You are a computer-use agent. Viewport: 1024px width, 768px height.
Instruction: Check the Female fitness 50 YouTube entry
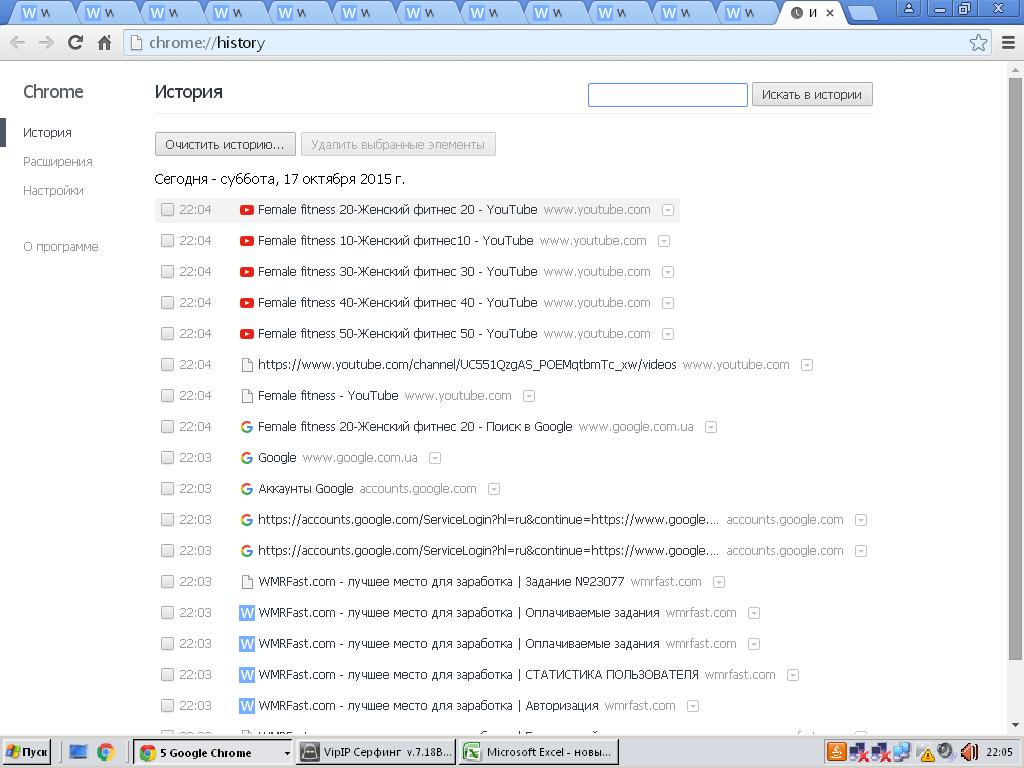point(167,334)
